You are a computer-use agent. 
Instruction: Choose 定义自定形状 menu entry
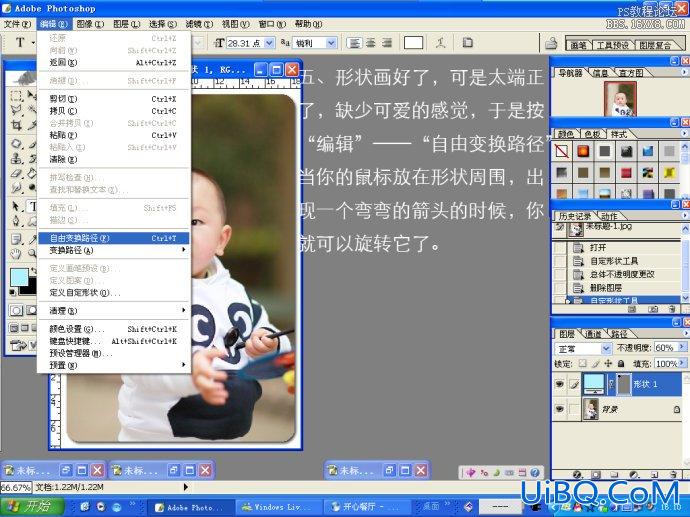(114, 293)
